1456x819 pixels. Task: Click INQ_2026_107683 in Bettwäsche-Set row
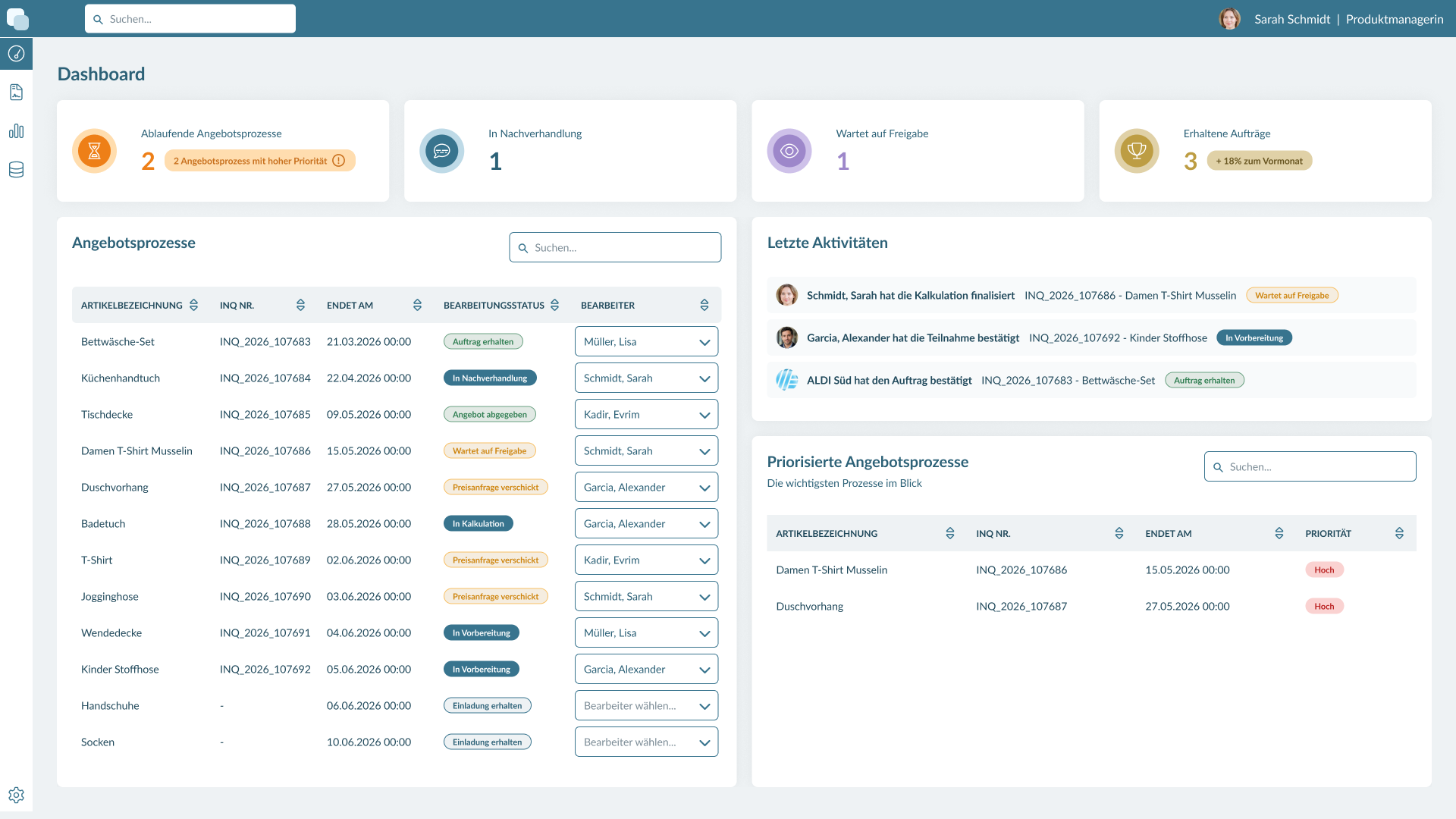coord(265,341)
